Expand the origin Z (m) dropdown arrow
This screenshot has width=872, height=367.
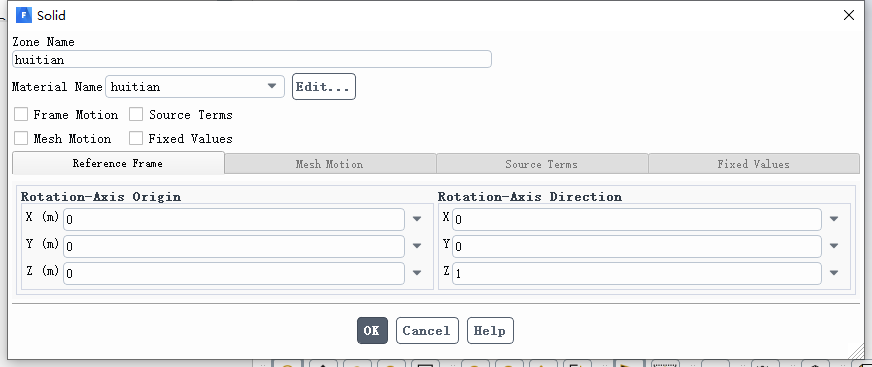coord(417,273)
